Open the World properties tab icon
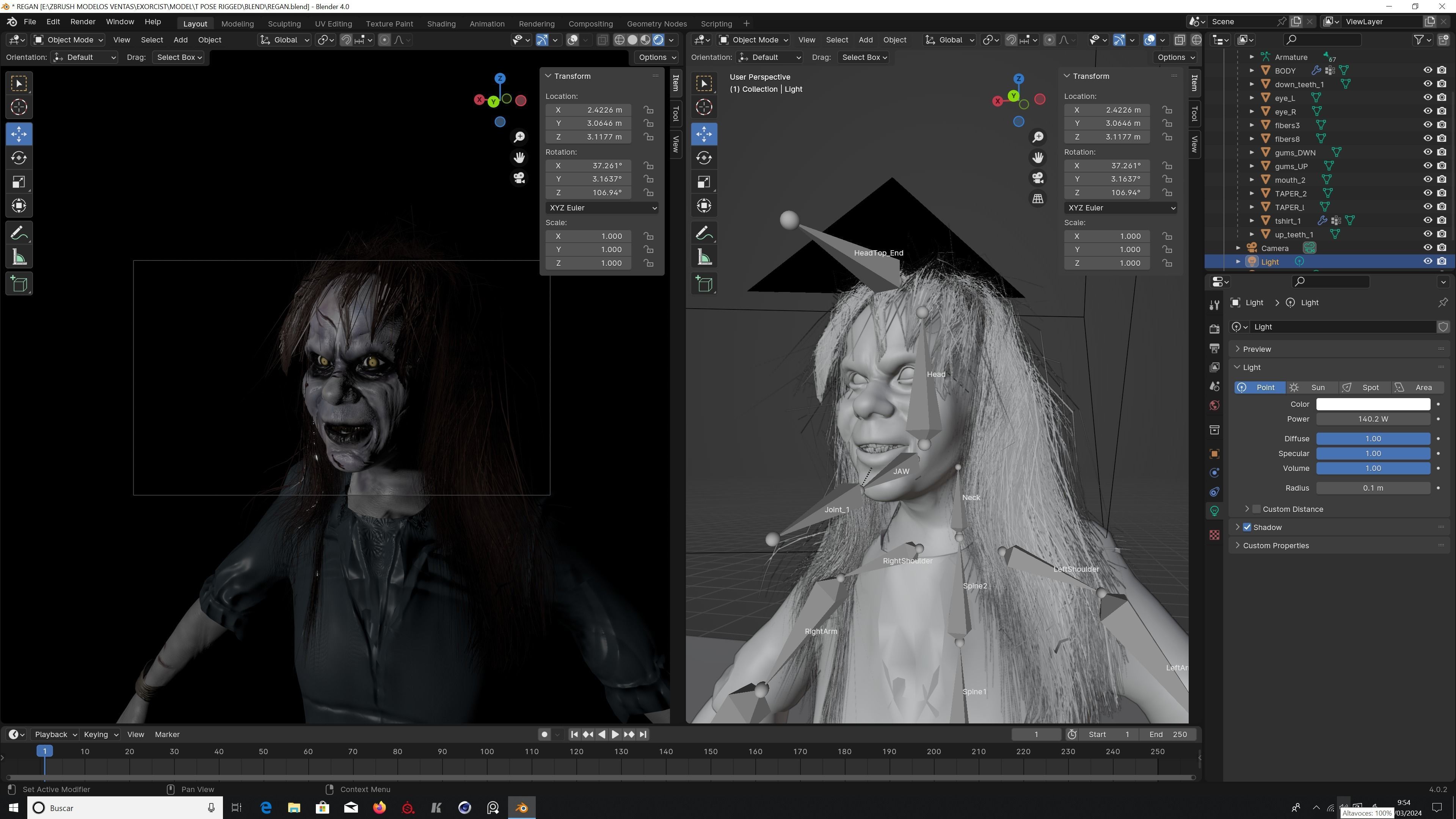The height and width of the screenshot is (819, 1456). [x=1214, y=406]
